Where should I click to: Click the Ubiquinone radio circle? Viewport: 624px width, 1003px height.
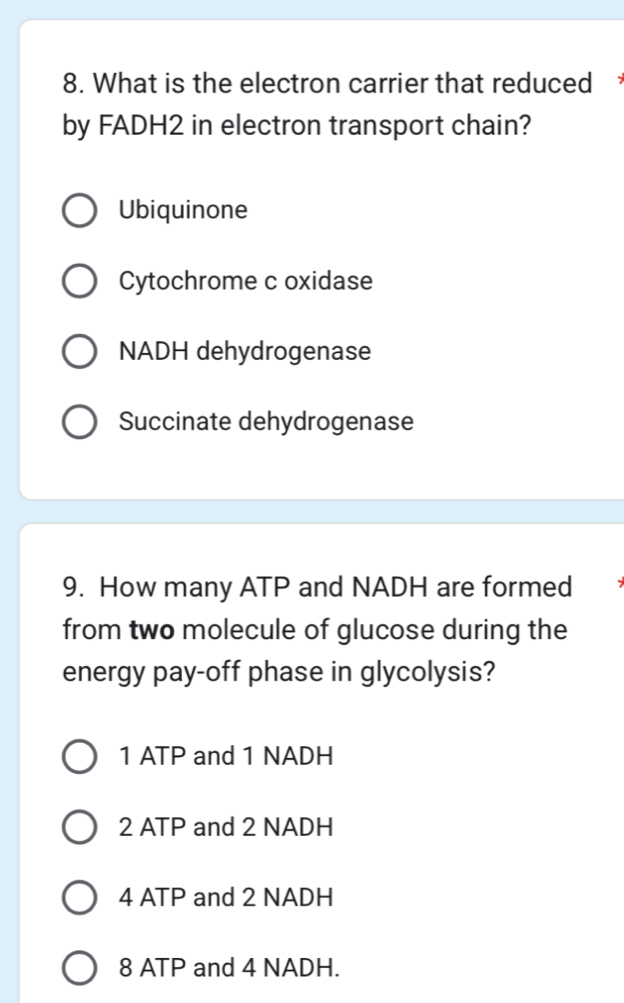coord(79,210)
